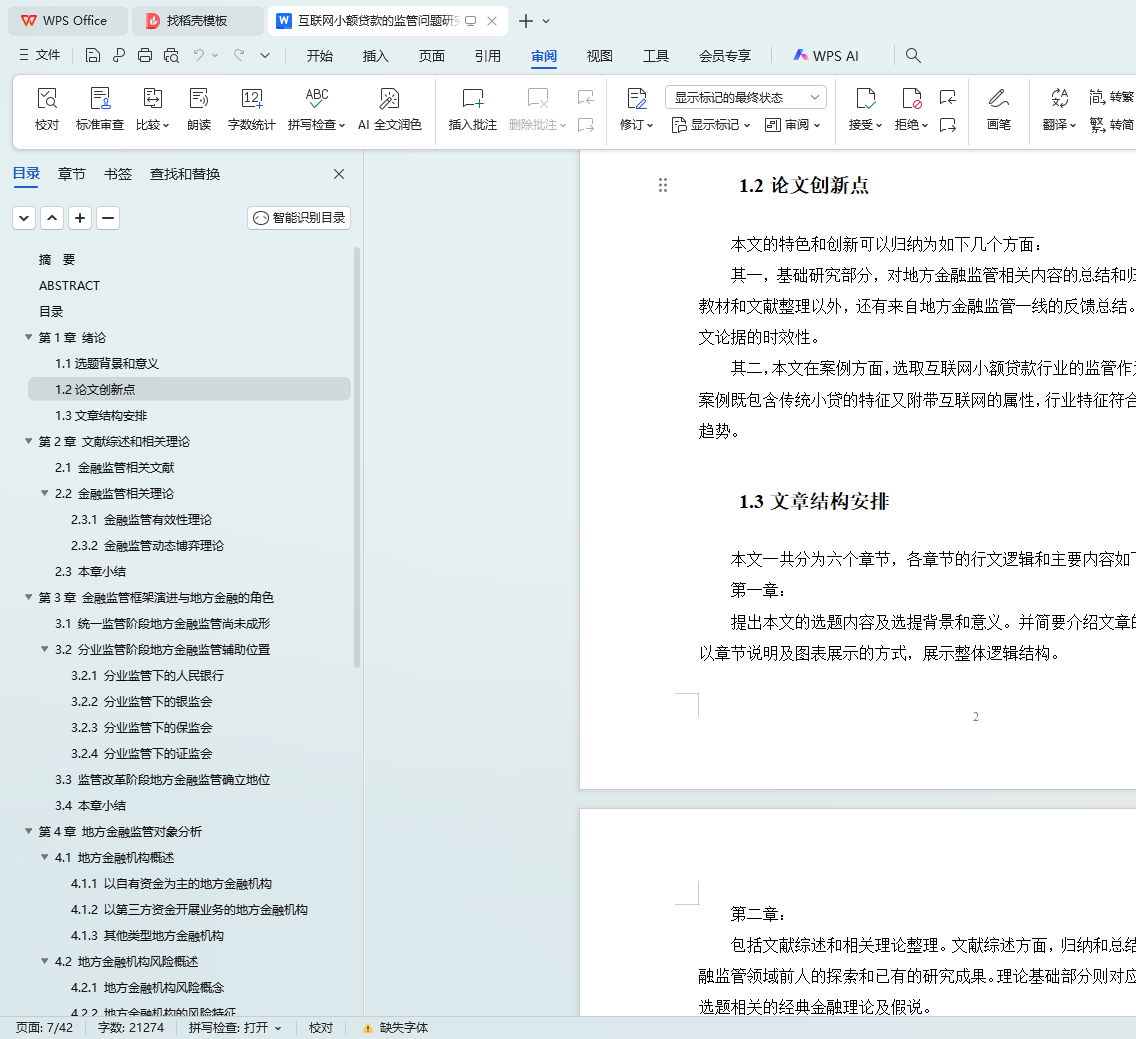Collapse 第3章 outline node

tap(28, 597)
